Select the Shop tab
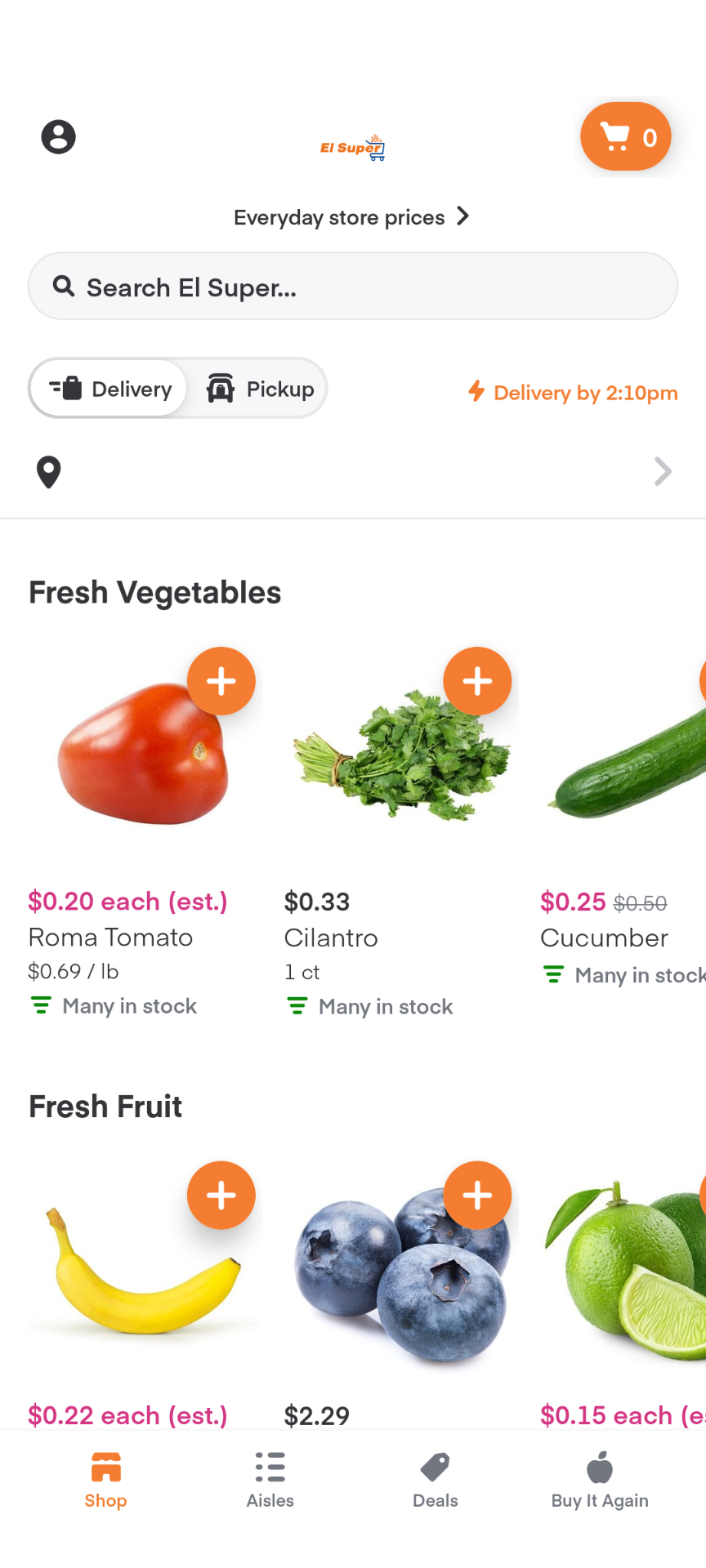Screen dimensions: 706x1568 click(105, 1480)
